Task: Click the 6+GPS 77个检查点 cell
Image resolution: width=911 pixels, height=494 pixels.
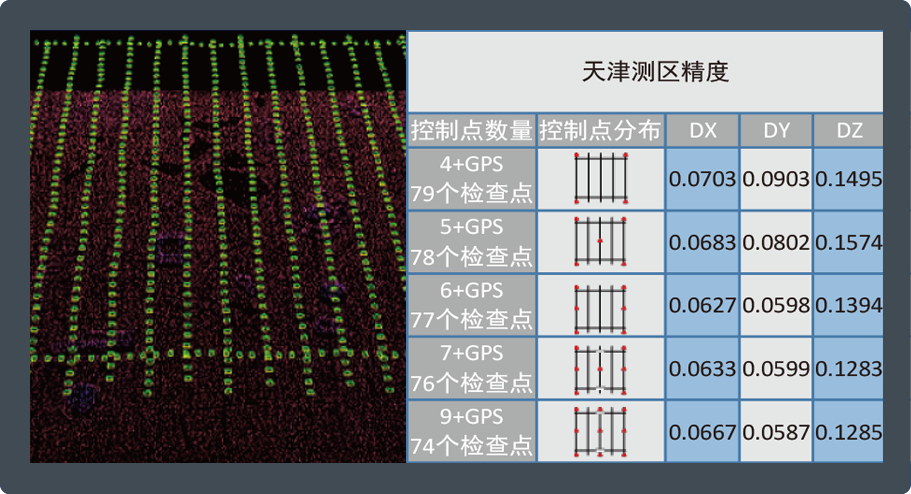Action: (472, 306)
